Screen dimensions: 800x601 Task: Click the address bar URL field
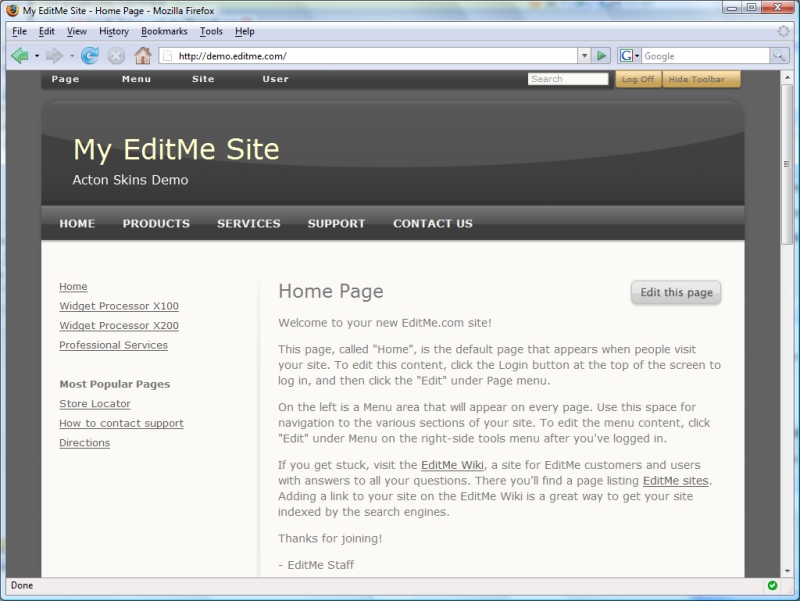point(367,56)
